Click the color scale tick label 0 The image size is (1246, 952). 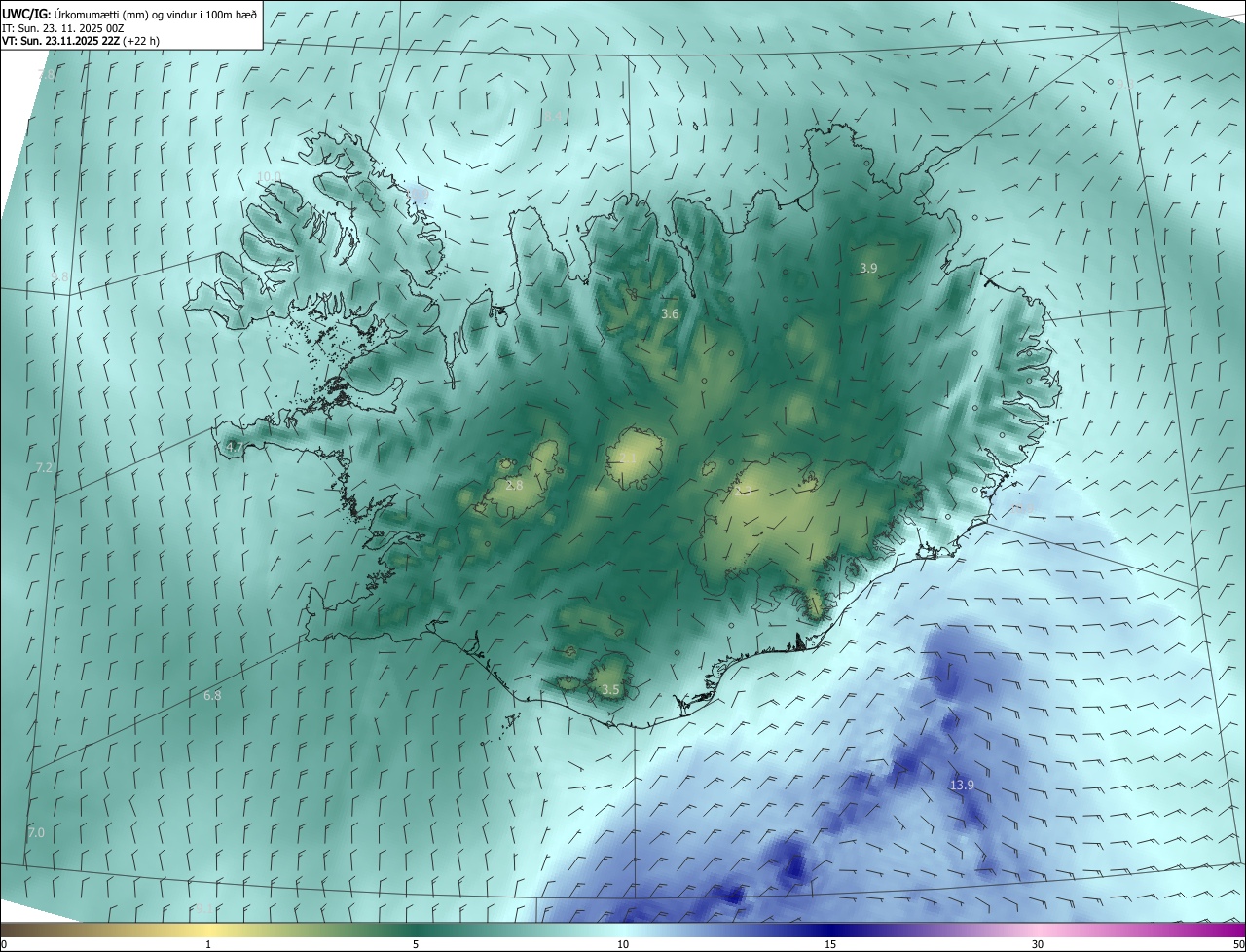[4, 944]
